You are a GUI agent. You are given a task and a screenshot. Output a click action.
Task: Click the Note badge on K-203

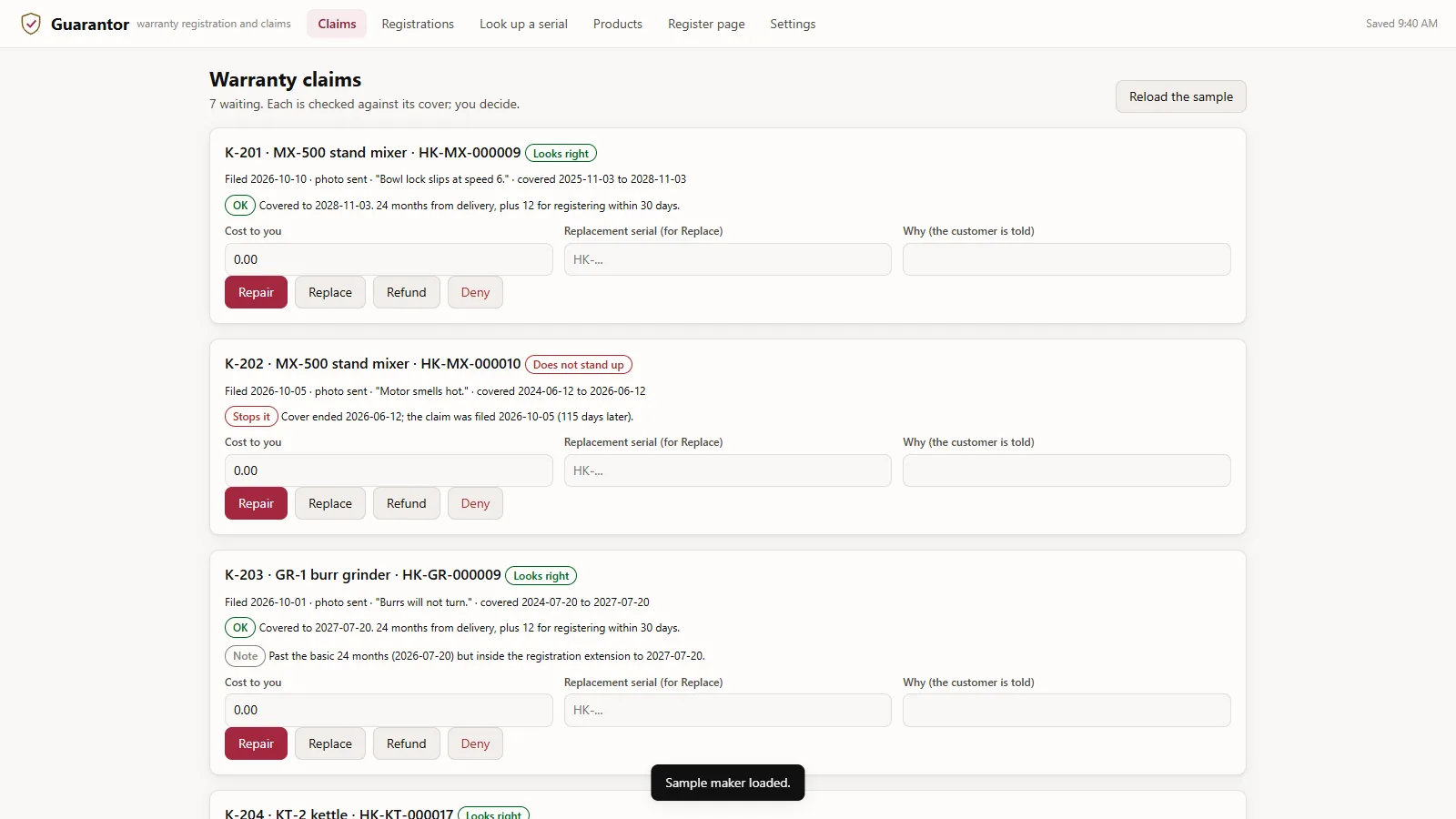click(x=245, y=656)
